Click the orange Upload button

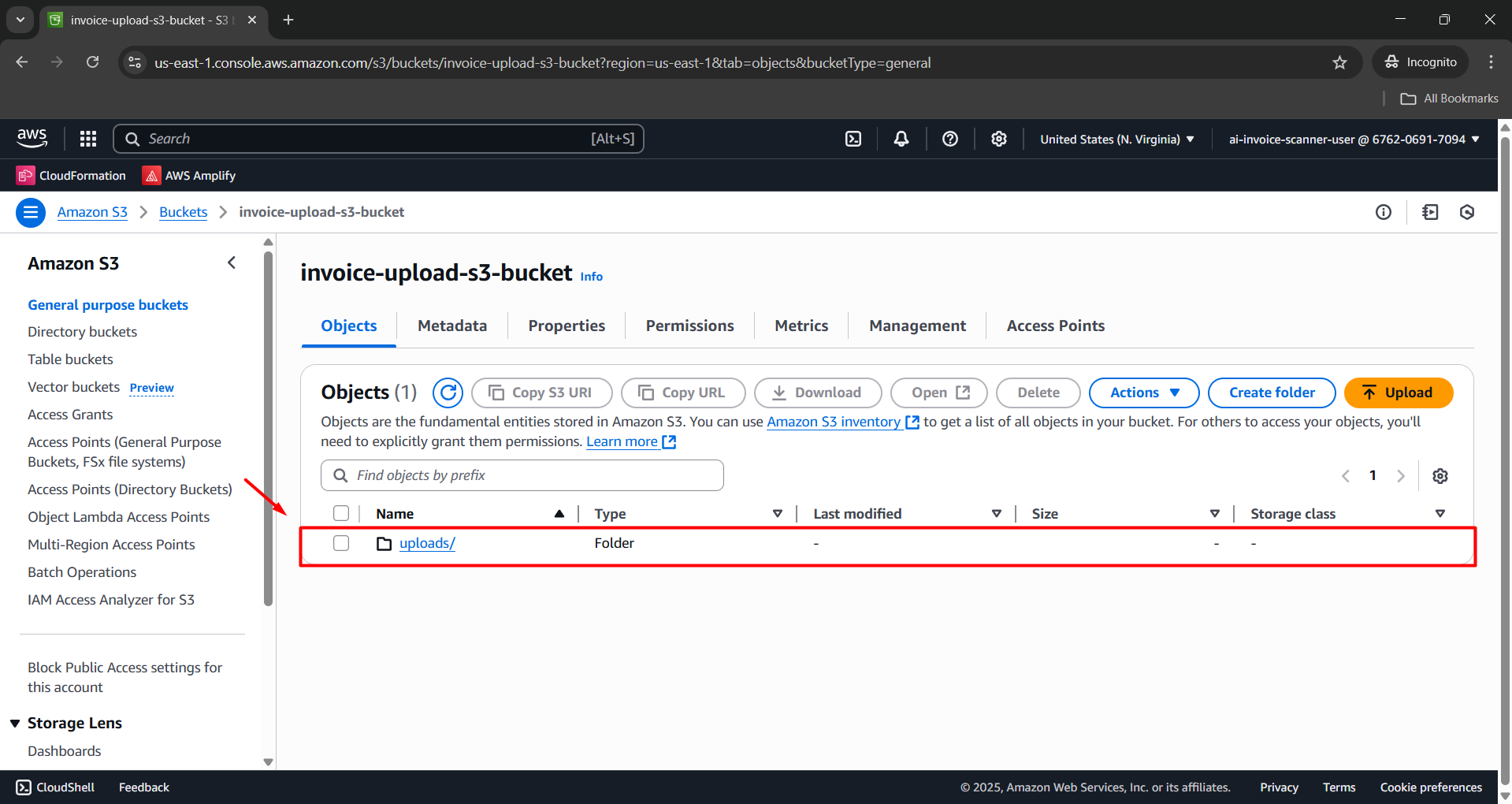coord(1398,393)
